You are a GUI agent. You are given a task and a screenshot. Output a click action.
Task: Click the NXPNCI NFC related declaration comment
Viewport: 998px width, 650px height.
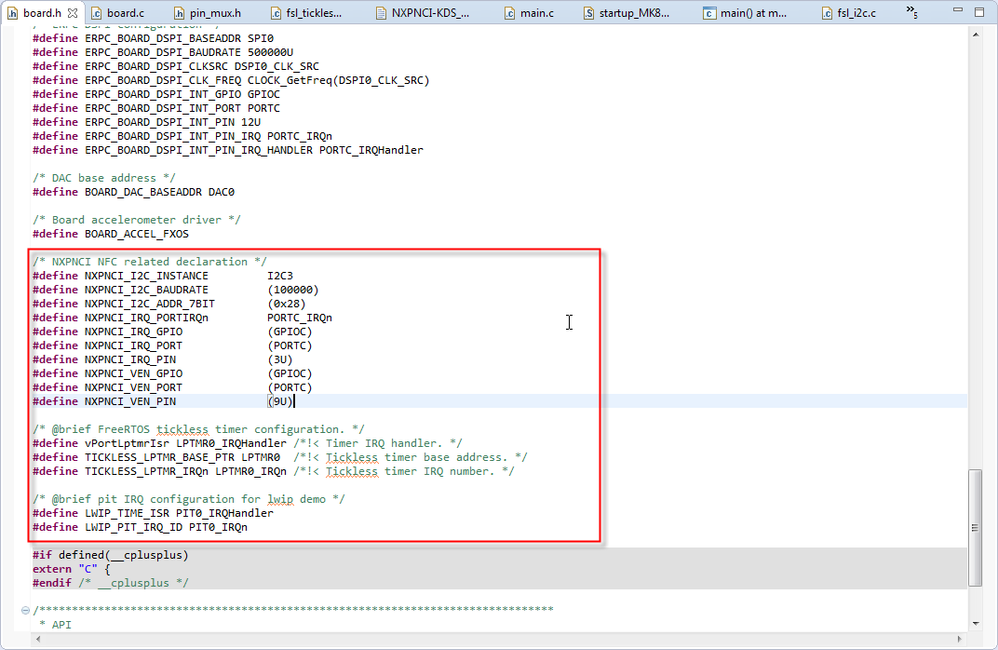click(x=150, y=262)
